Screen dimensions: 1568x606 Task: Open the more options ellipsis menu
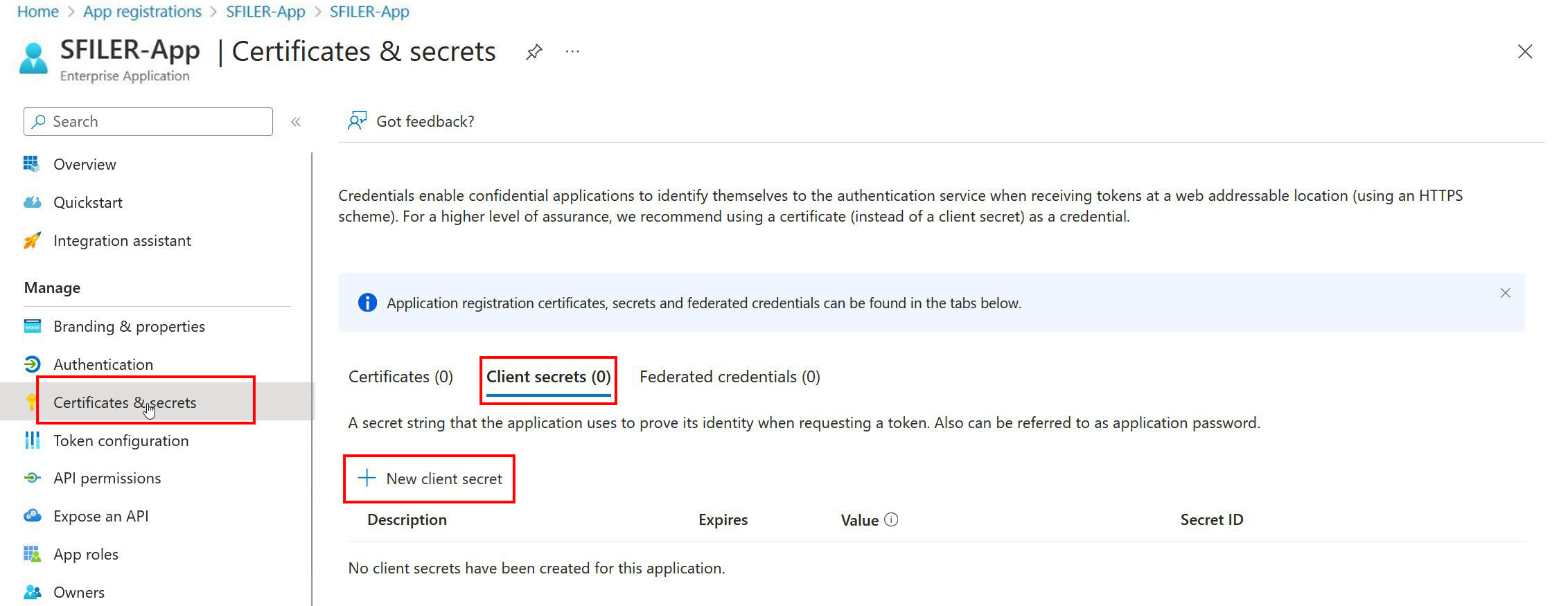[572, 52]
